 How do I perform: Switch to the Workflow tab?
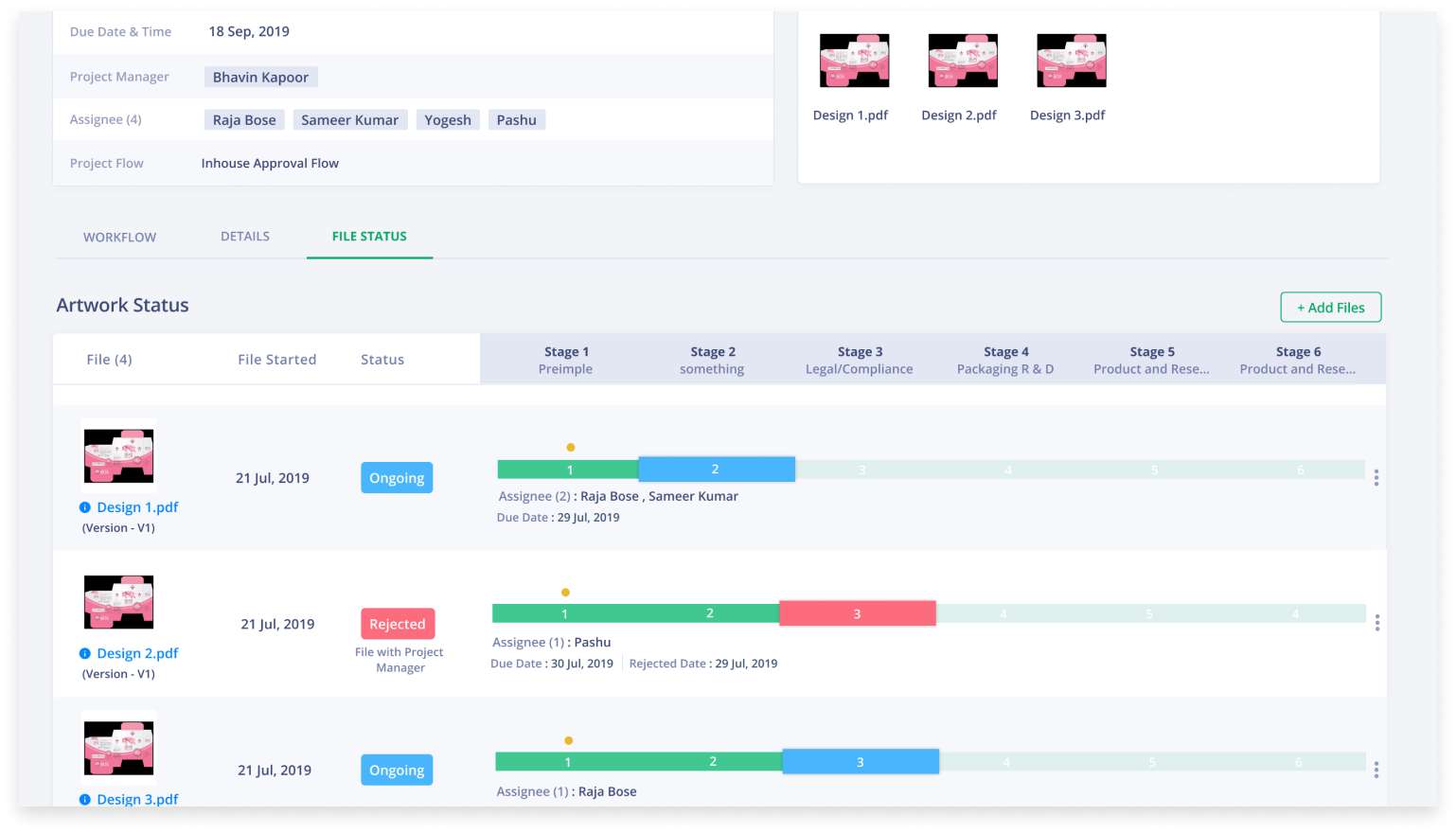click(x=120, y=237)
